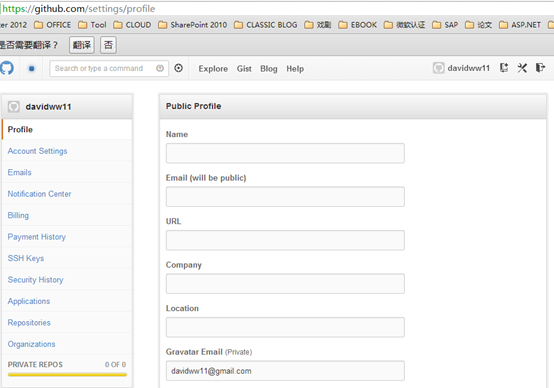The image size is (554, 388).
Task: Click the blue notification indicator dot
Action: (x=31, y=69)
